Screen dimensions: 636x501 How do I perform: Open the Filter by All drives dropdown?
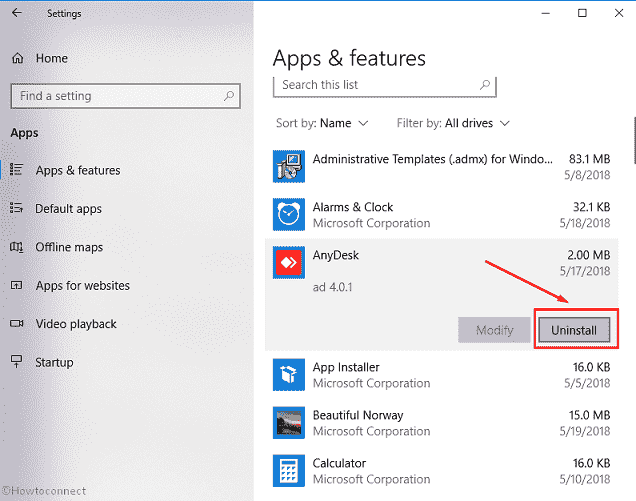453,123
